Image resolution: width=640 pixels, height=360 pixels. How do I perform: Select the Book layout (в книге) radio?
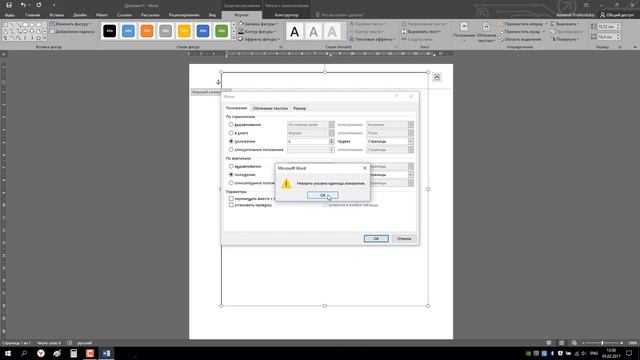[231, 133]
